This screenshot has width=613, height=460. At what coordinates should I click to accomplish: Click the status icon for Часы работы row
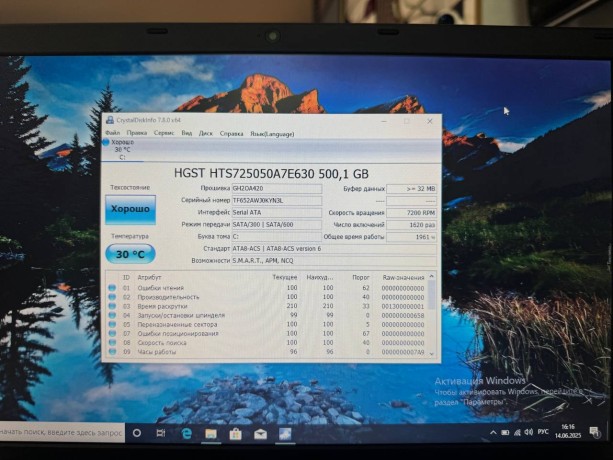[112, 352]
